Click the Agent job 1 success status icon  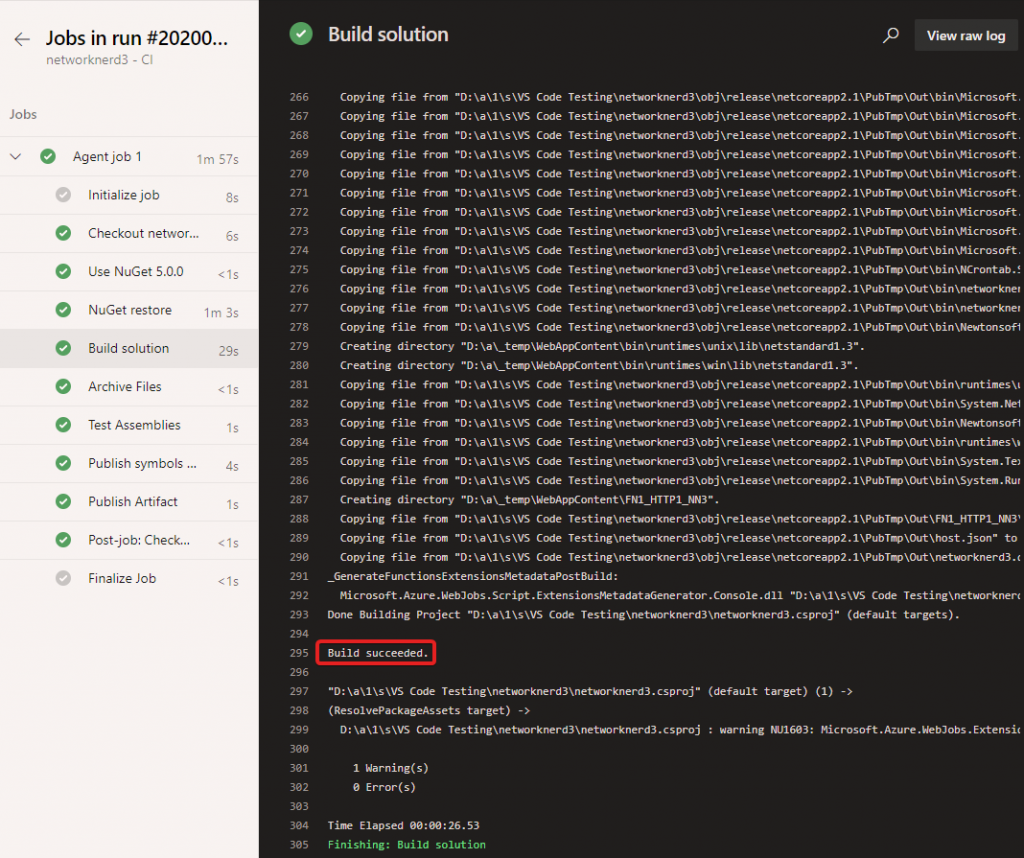tap(48, 157)
